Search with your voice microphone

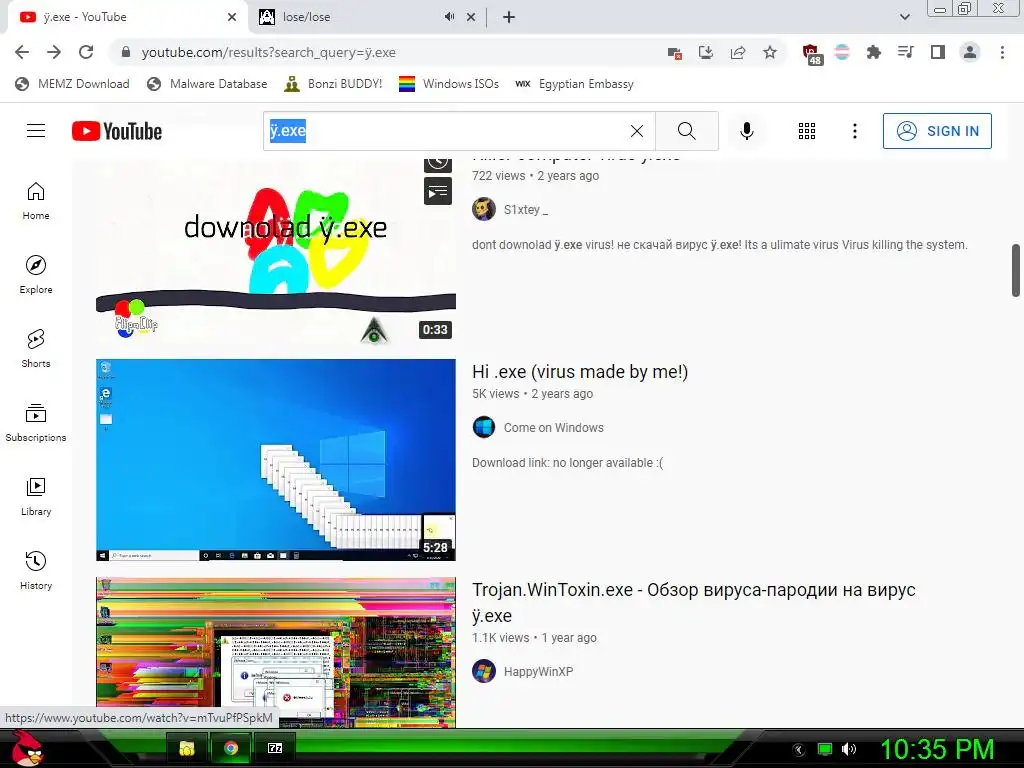click(746, 131)
